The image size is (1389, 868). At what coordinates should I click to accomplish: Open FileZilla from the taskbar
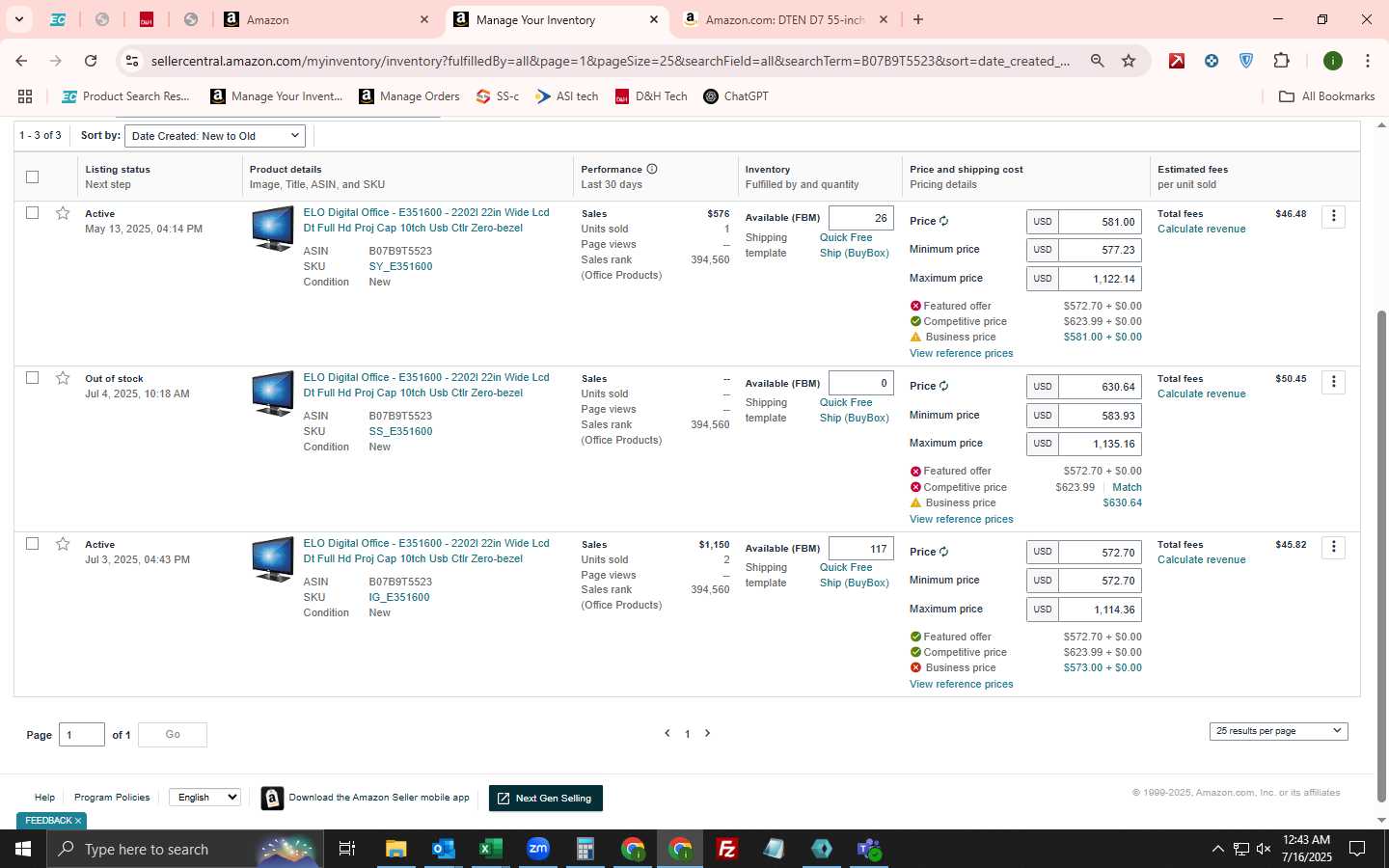[x=727, y=849]
